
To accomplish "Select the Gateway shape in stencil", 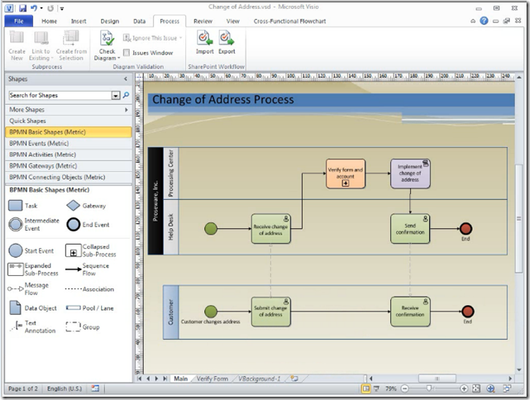I will click(73, 205).
